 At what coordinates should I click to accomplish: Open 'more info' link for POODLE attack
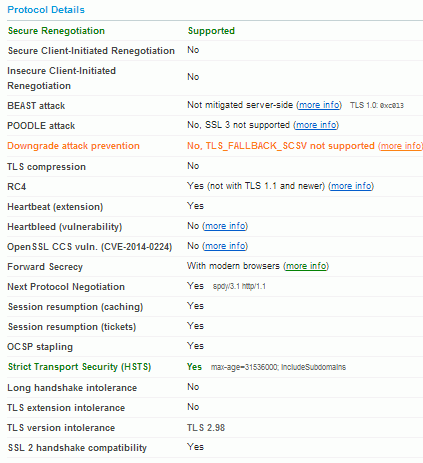[x=316, y=125]
